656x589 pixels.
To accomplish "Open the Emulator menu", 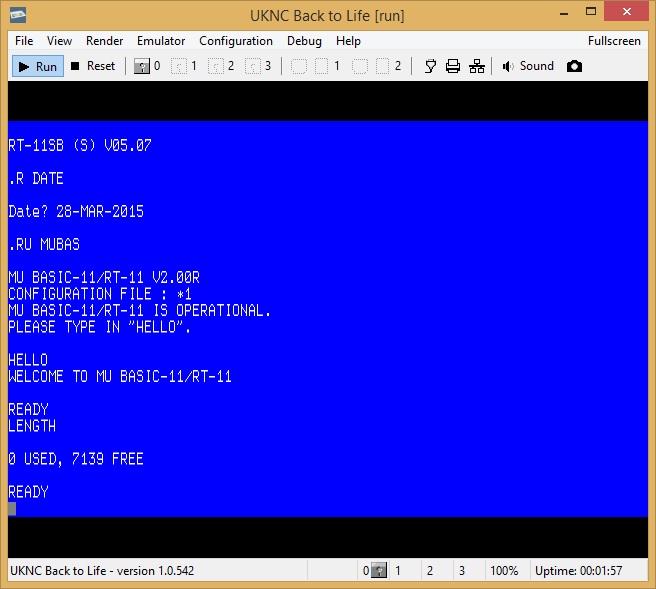I will click(x=161, y=41).
